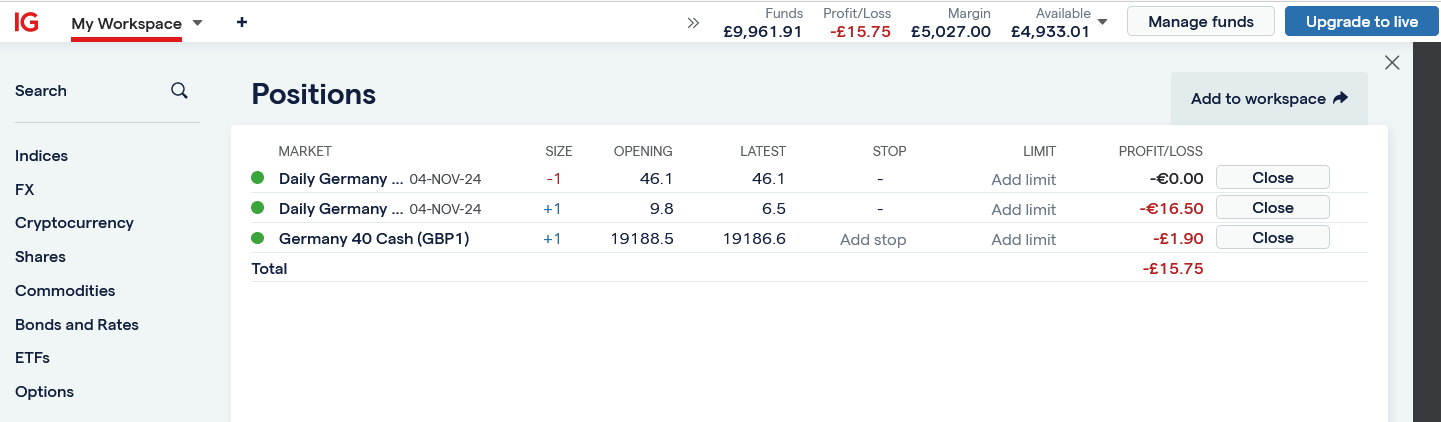The height and width of the screenshot is (422, 1441).
Task: Expand the header with double chevron icon
Action: point(693,22)
